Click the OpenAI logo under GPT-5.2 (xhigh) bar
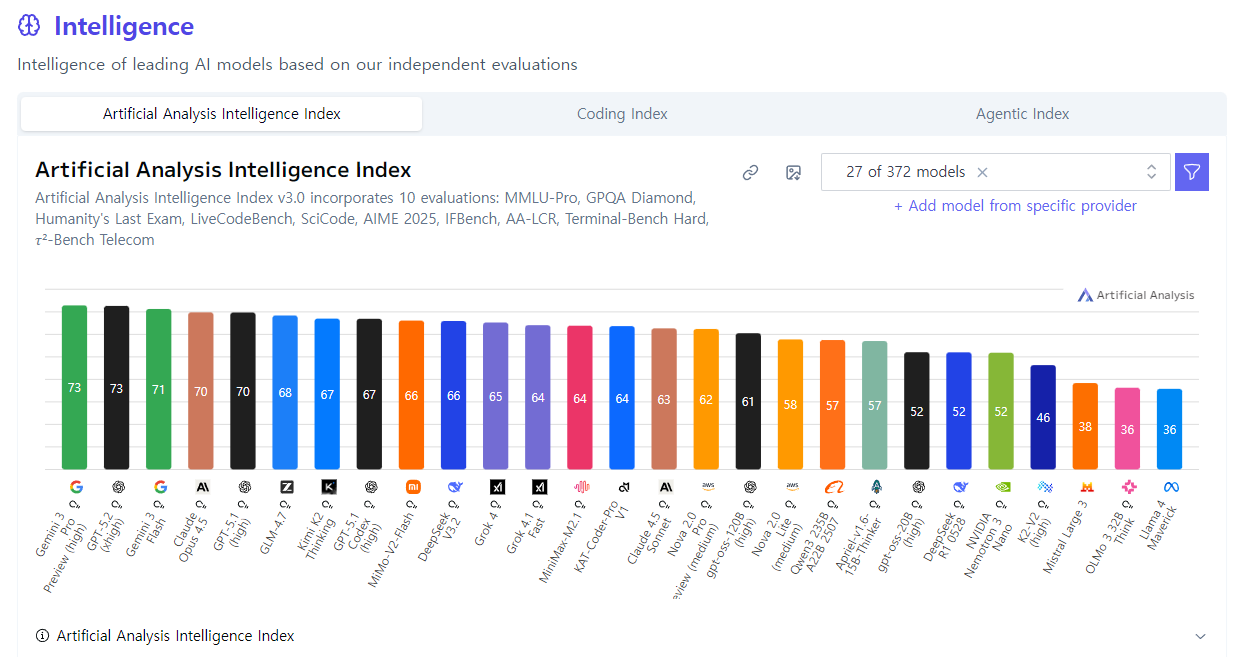The width and height of the screenshot is (1237, 657). click(x=117, y=487)
